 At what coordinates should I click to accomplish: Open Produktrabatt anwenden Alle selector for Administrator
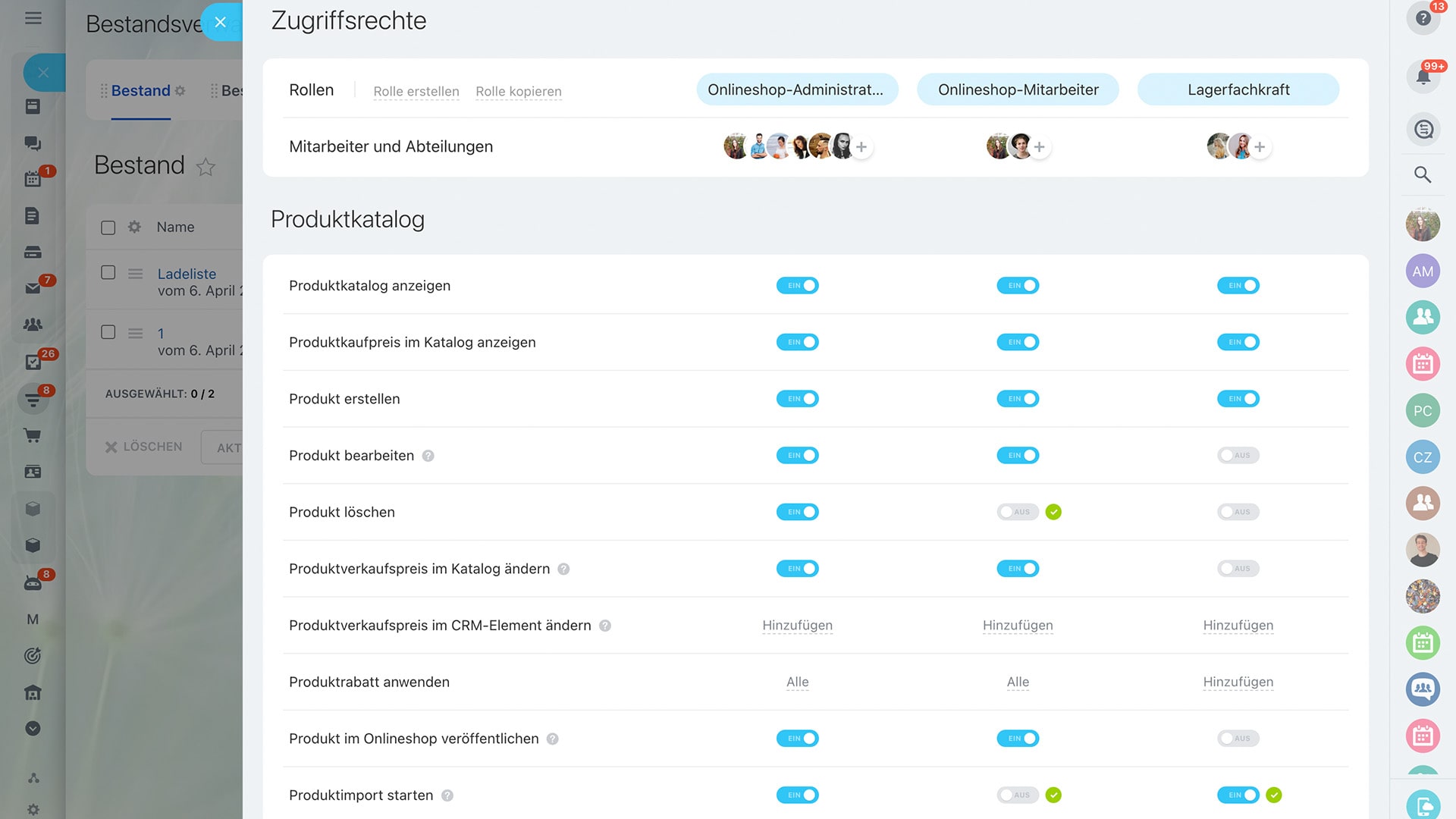point(797,682)
